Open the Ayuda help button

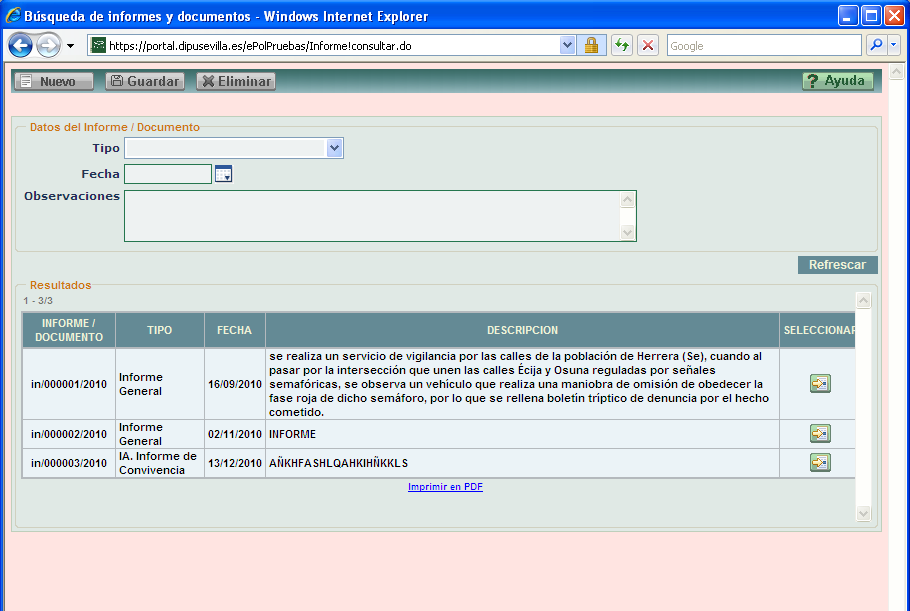[837, 81]
